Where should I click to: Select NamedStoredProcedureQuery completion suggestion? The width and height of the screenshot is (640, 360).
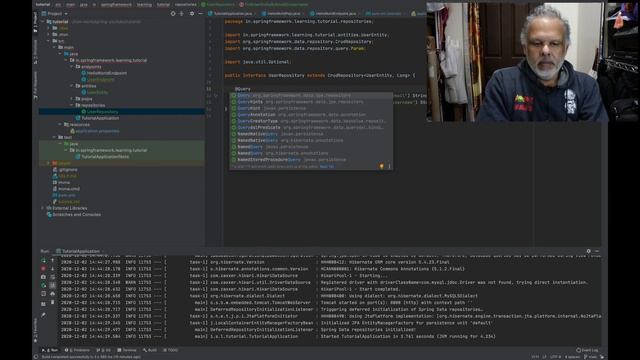pyautogui.click(x=311, y=160)
